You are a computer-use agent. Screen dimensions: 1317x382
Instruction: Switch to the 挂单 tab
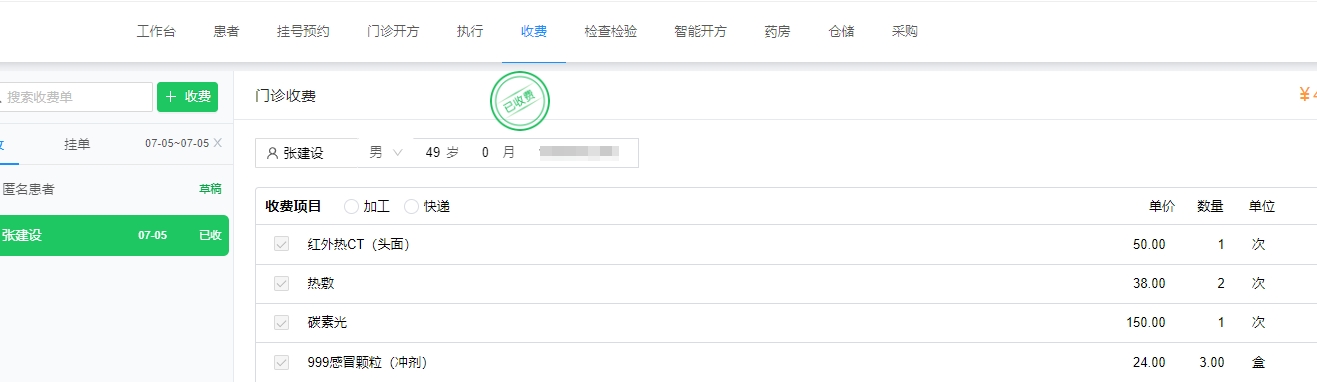coord(77,144)
